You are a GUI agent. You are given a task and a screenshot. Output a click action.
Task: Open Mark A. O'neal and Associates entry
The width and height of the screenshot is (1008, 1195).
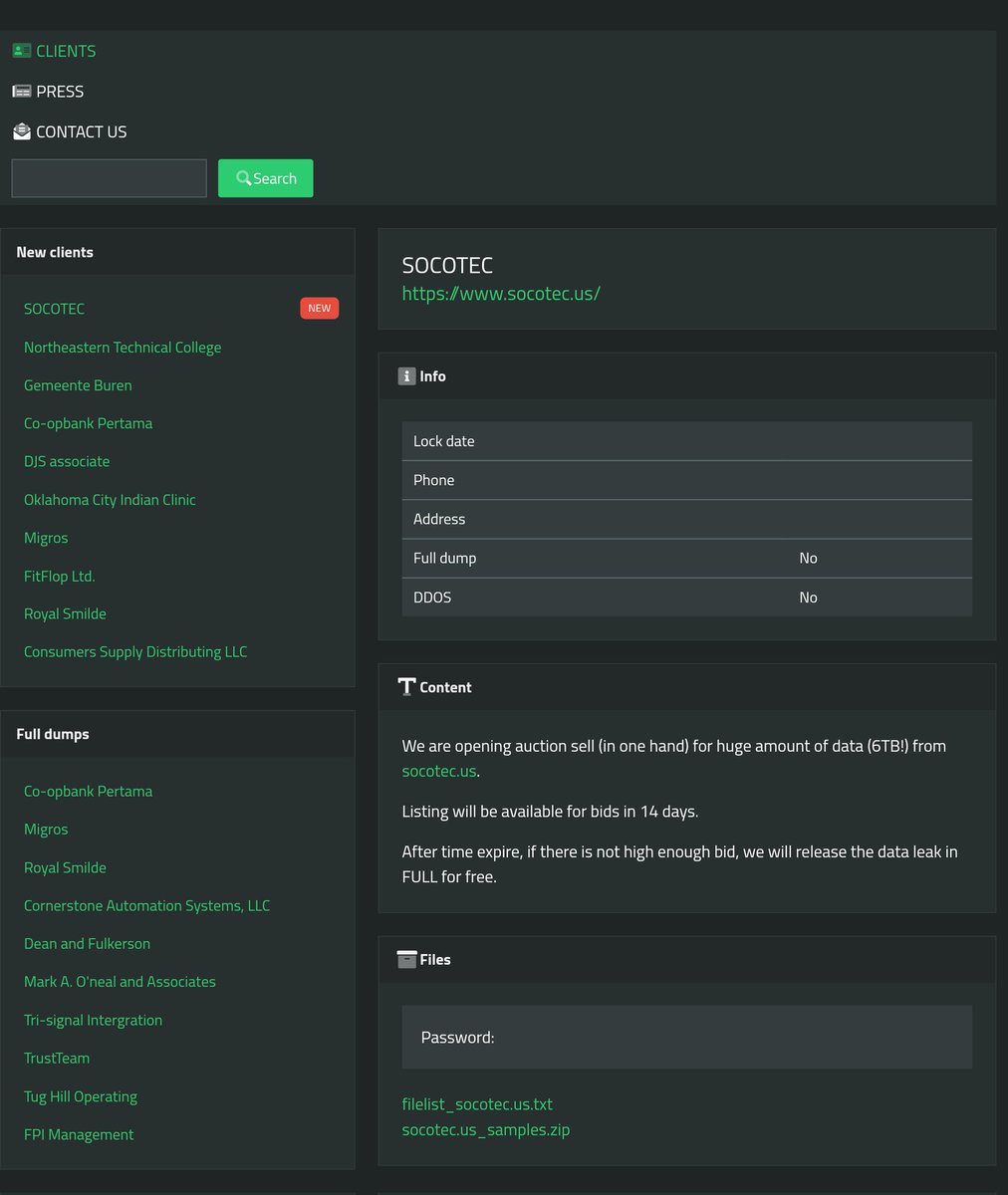click(x=120, y=981)
